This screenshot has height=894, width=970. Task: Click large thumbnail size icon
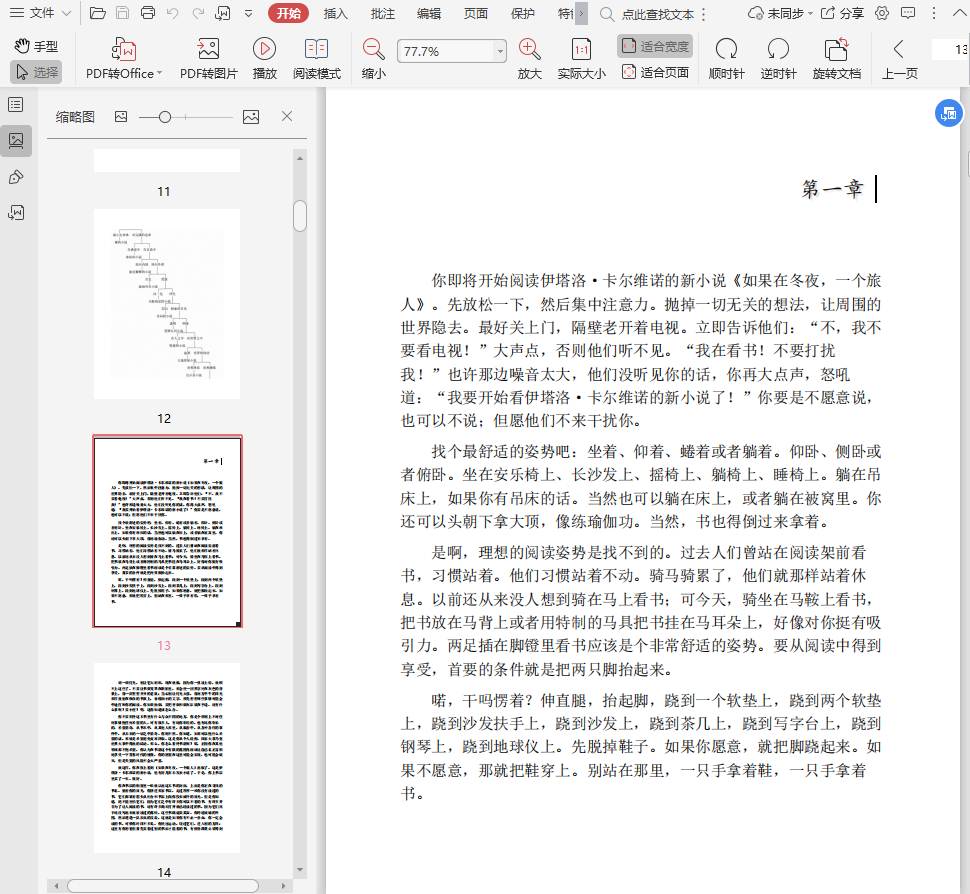(251, 116)
